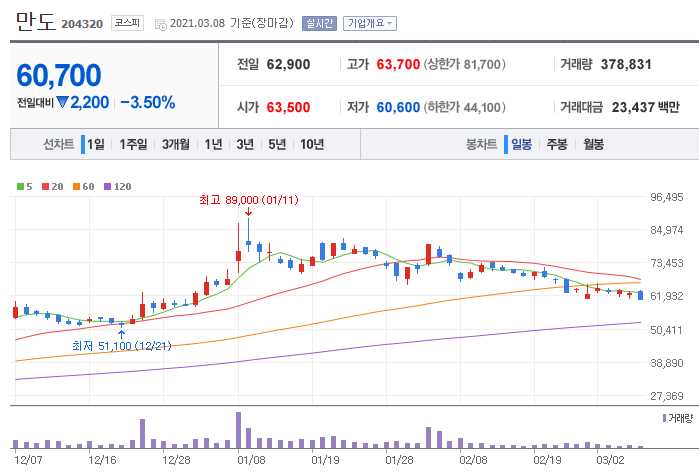
Task: Click the 27,369 y-axis label
Action: (666, 396)
